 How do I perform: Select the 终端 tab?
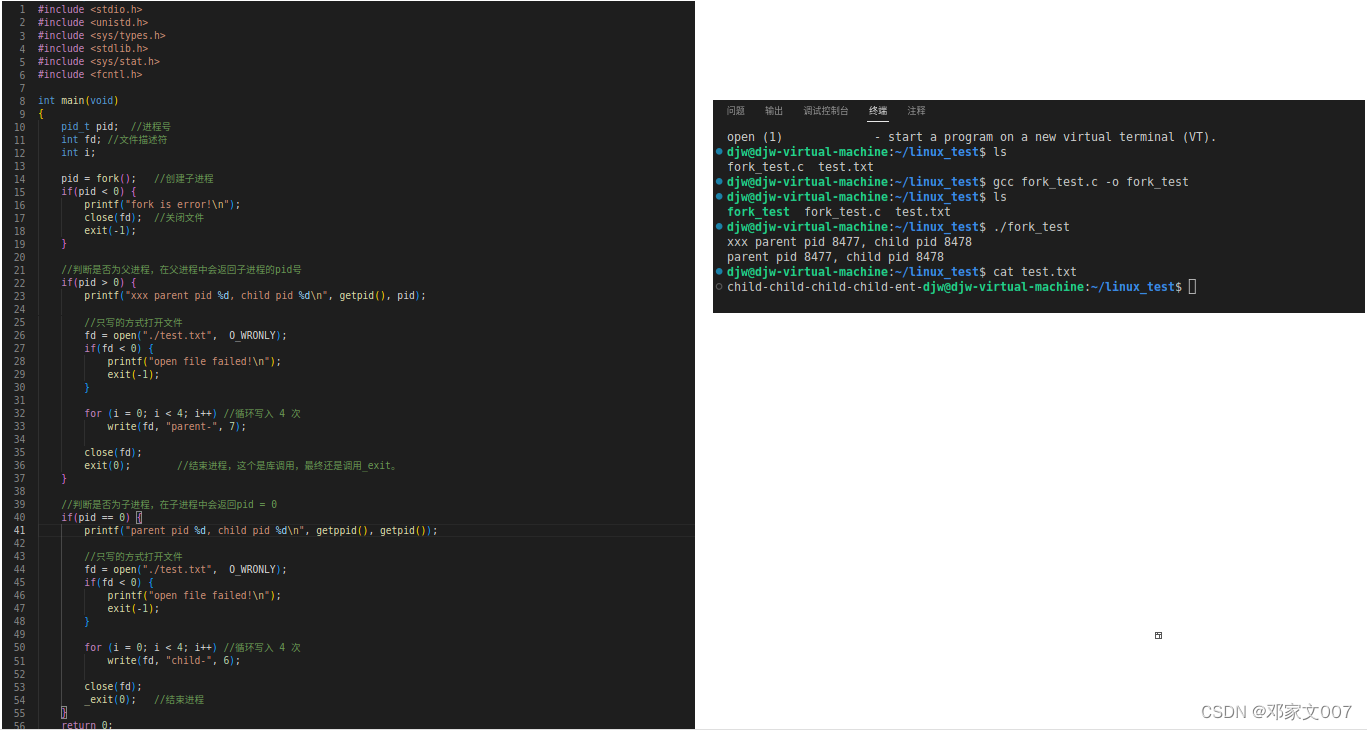pos(878,111)
